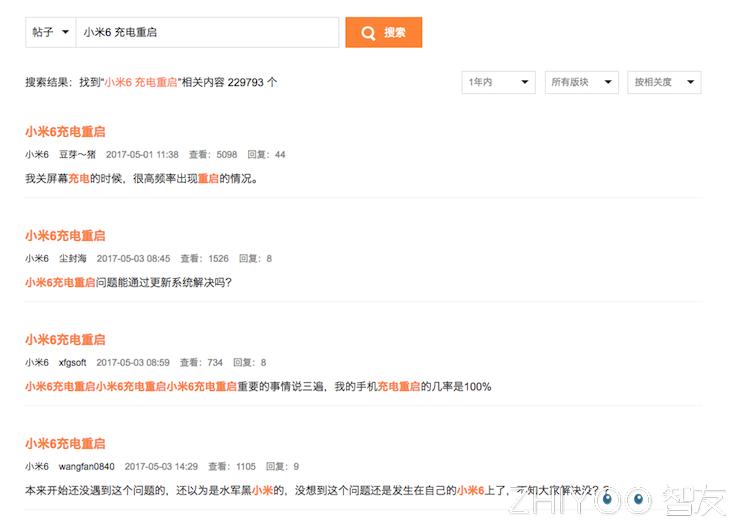
Task: Click author name 豆芽~猪
Action: [x=77, y=154]
